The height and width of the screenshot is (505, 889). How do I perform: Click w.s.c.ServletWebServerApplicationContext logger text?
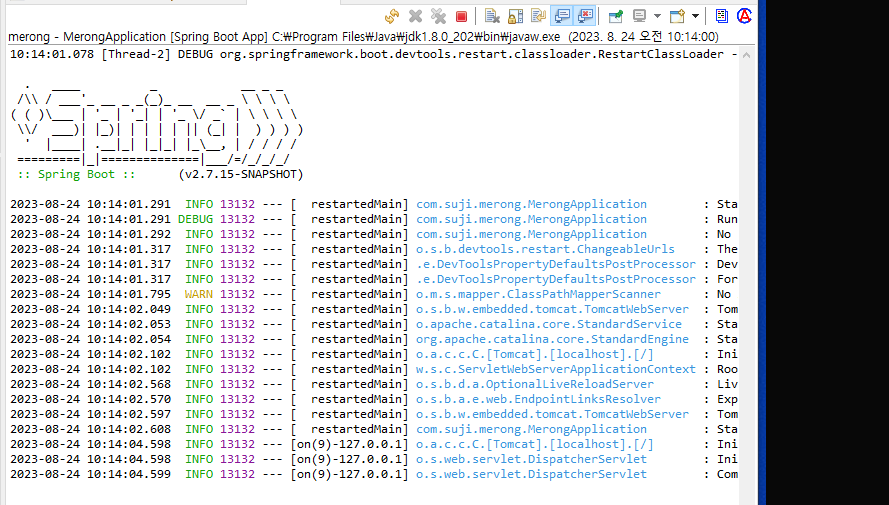556,369
